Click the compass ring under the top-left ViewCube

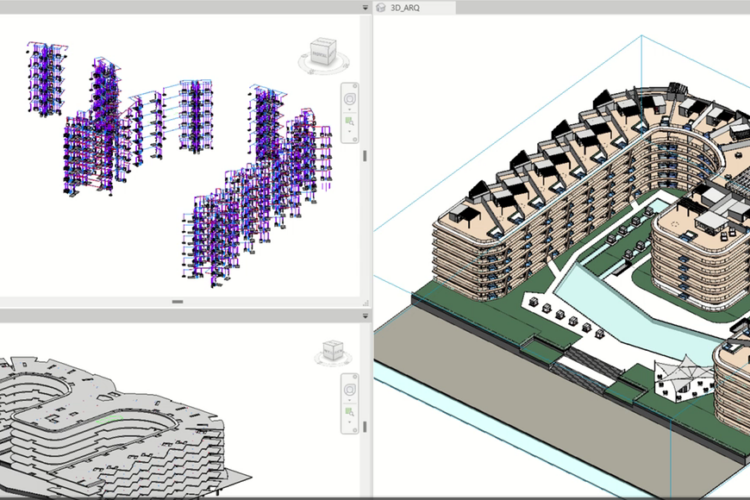[x=322, y=68]
